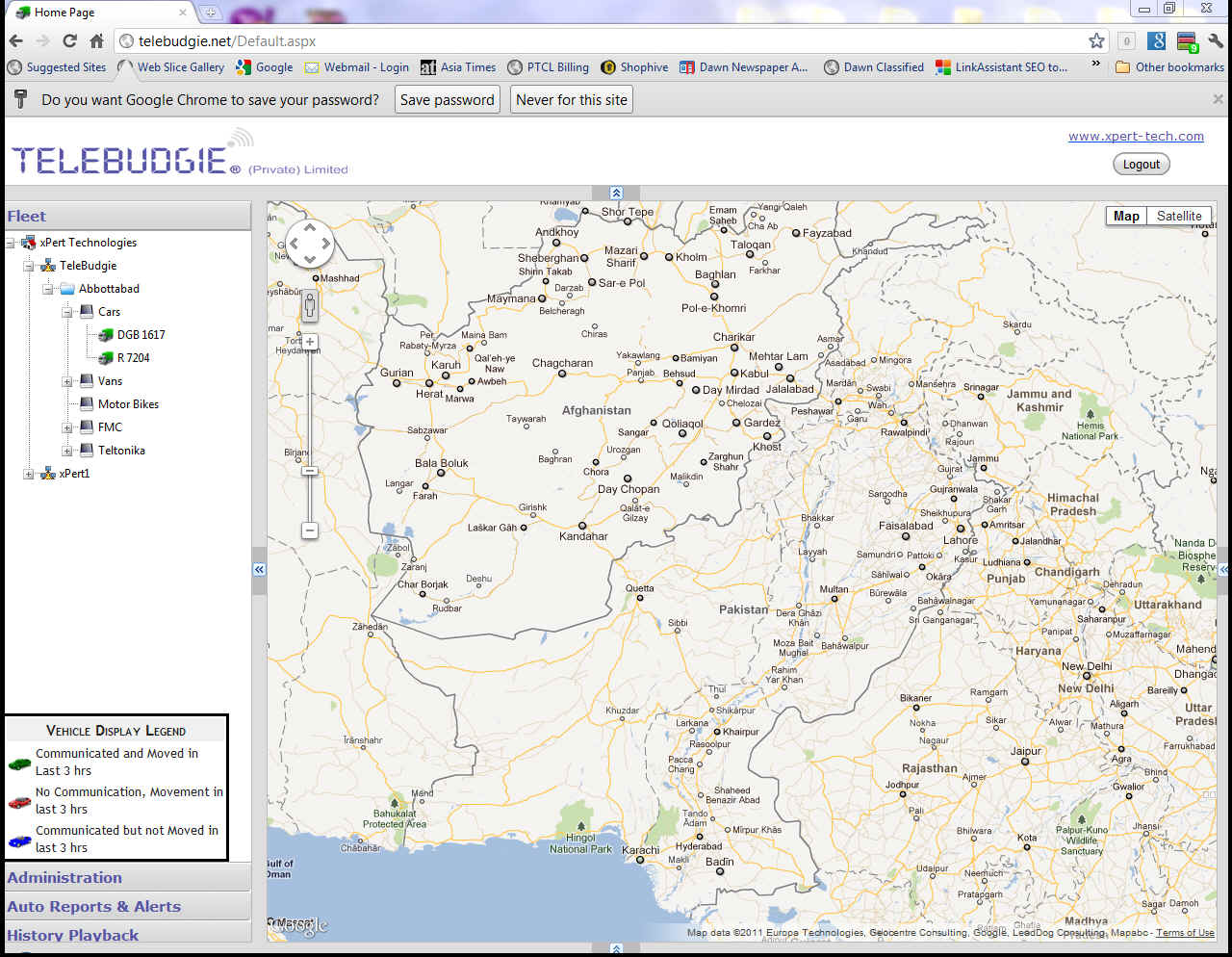The image size is (1232, 957).
Task: Open a new Chrome tab
Action: click(x=210, y=13)
